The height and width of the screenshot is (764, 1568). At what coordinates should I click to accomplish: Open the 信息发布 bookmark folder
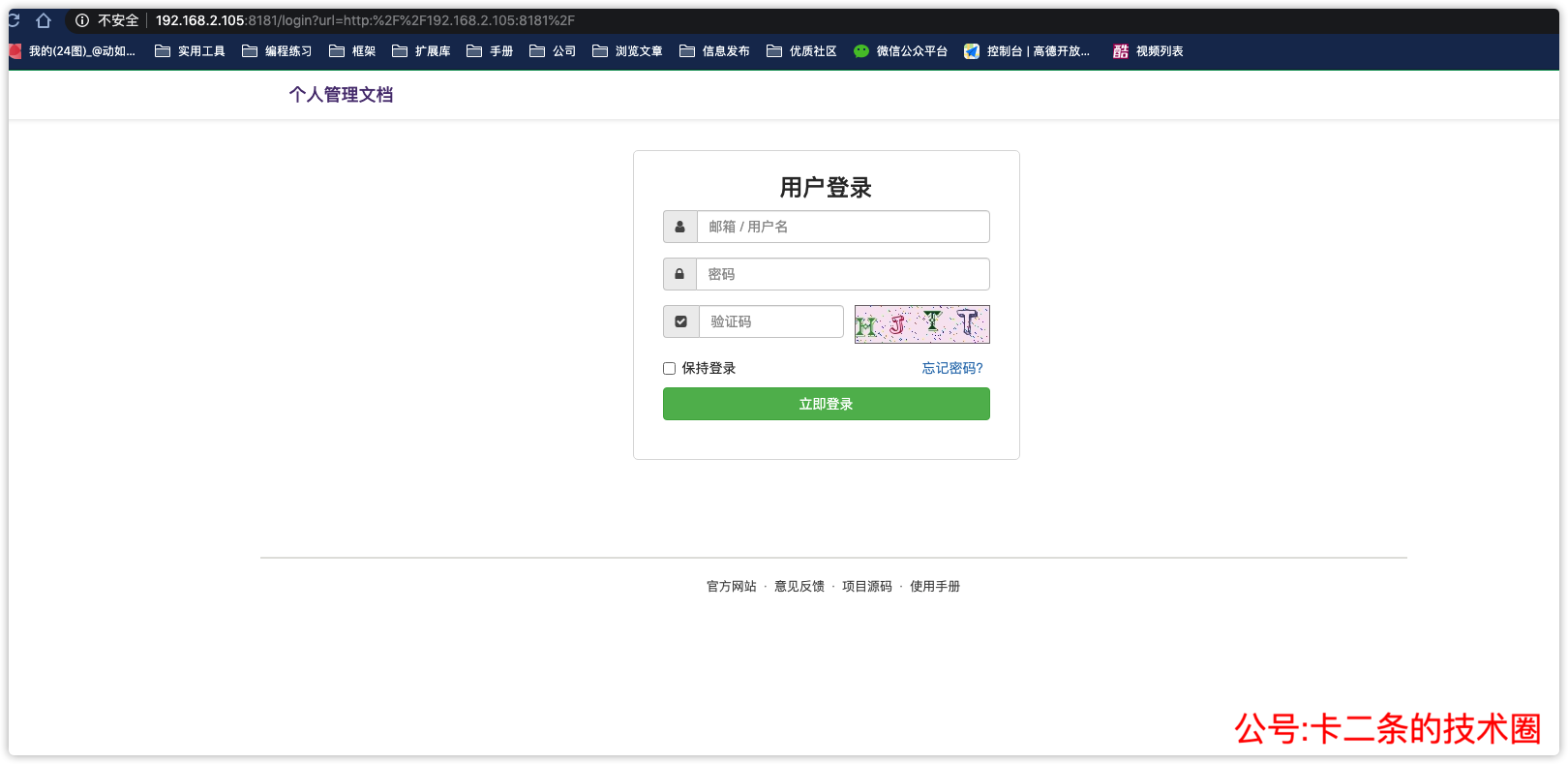(x=714, y=51)
